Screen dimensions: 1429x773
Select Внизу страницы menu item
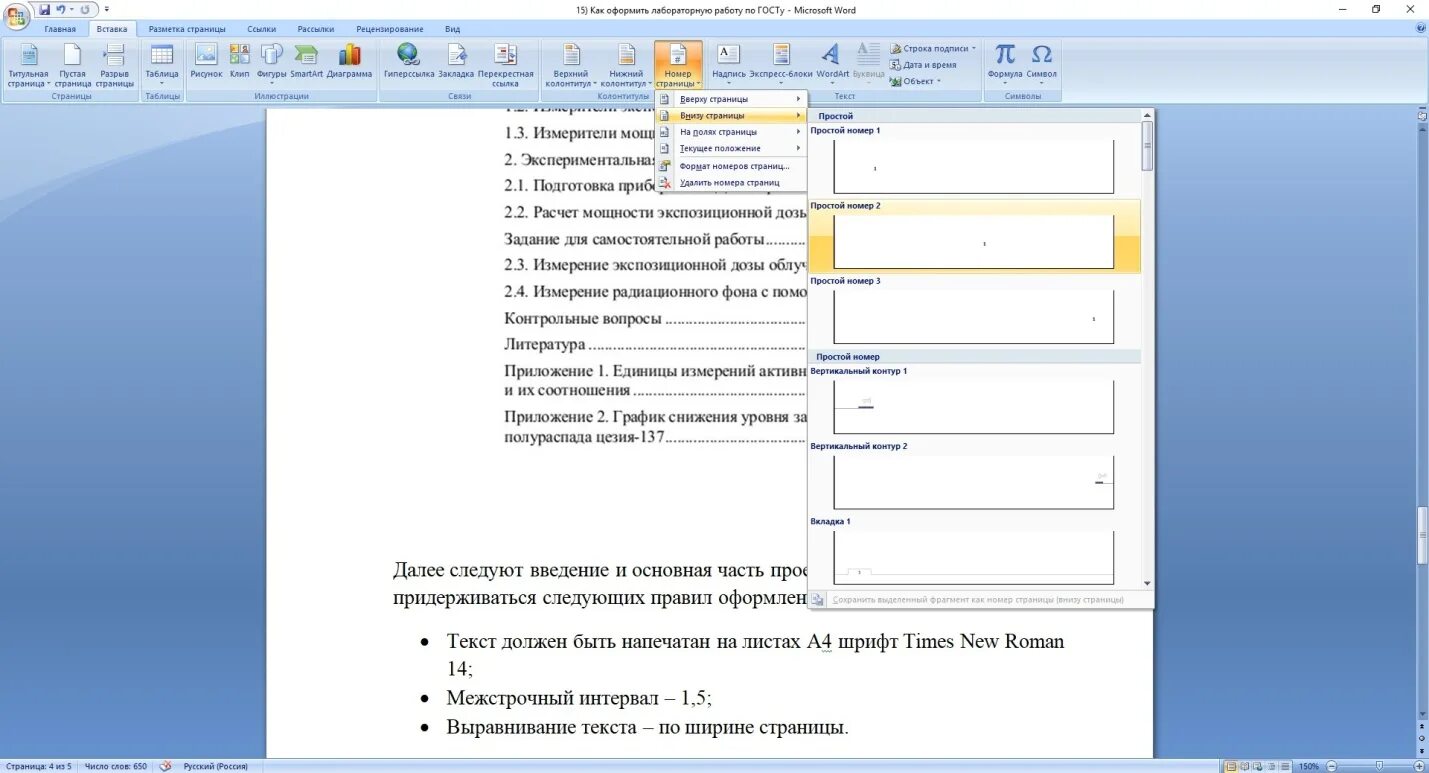pyautogui.click(x=731, y=115)
